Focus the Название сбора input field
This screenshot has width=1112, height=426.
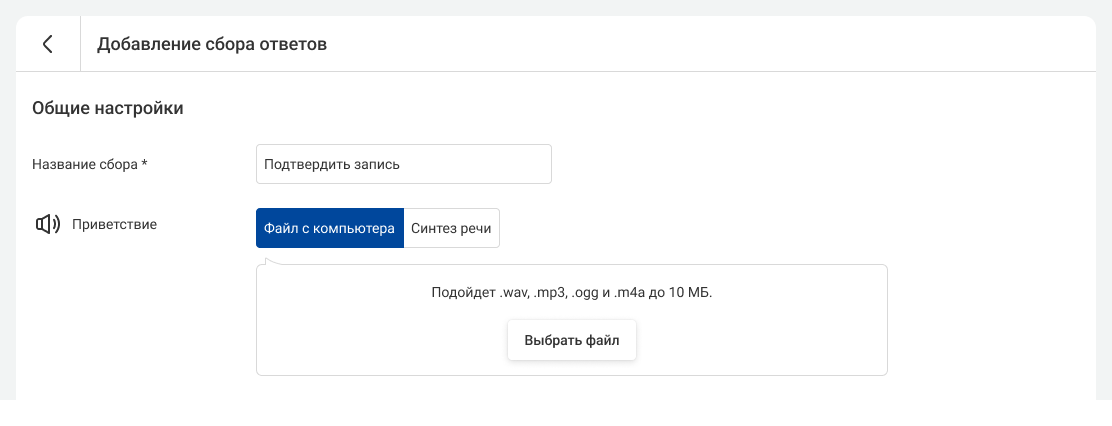(403, 164)
